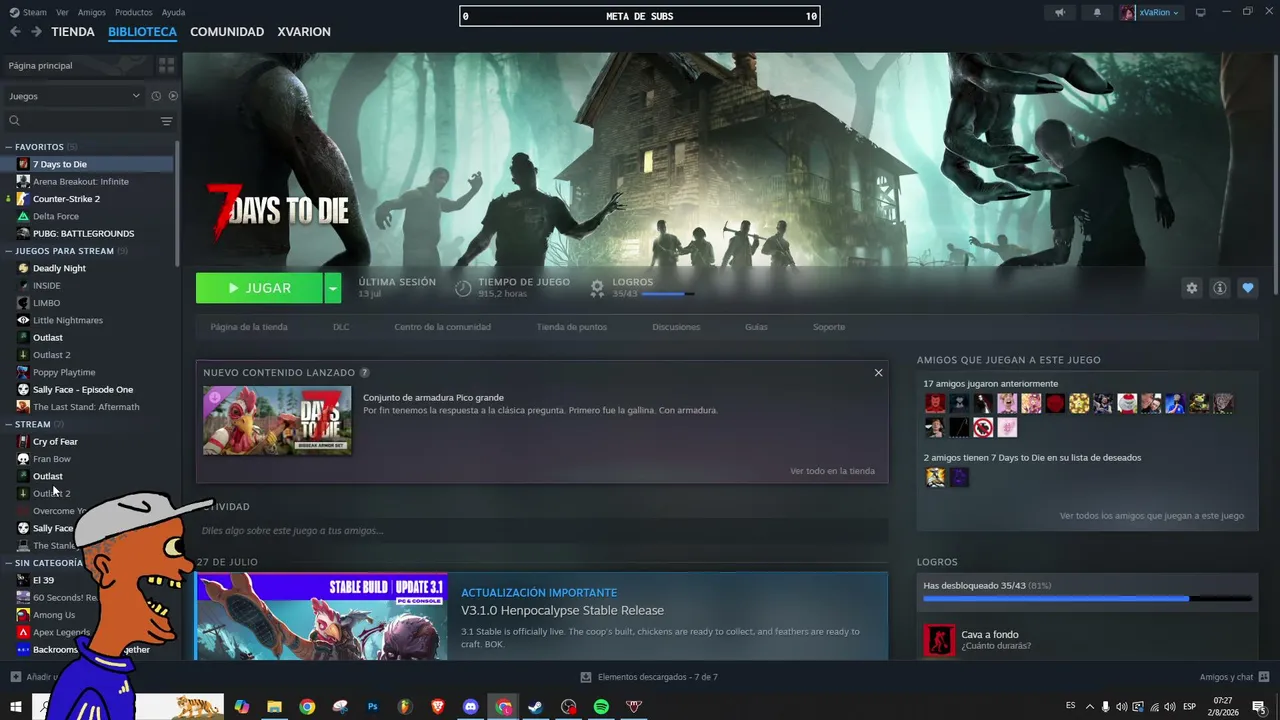Open Discord from the taskbar
This screenshot has width=1280, height=720.
pyautogui.click(x=471, y=707)
